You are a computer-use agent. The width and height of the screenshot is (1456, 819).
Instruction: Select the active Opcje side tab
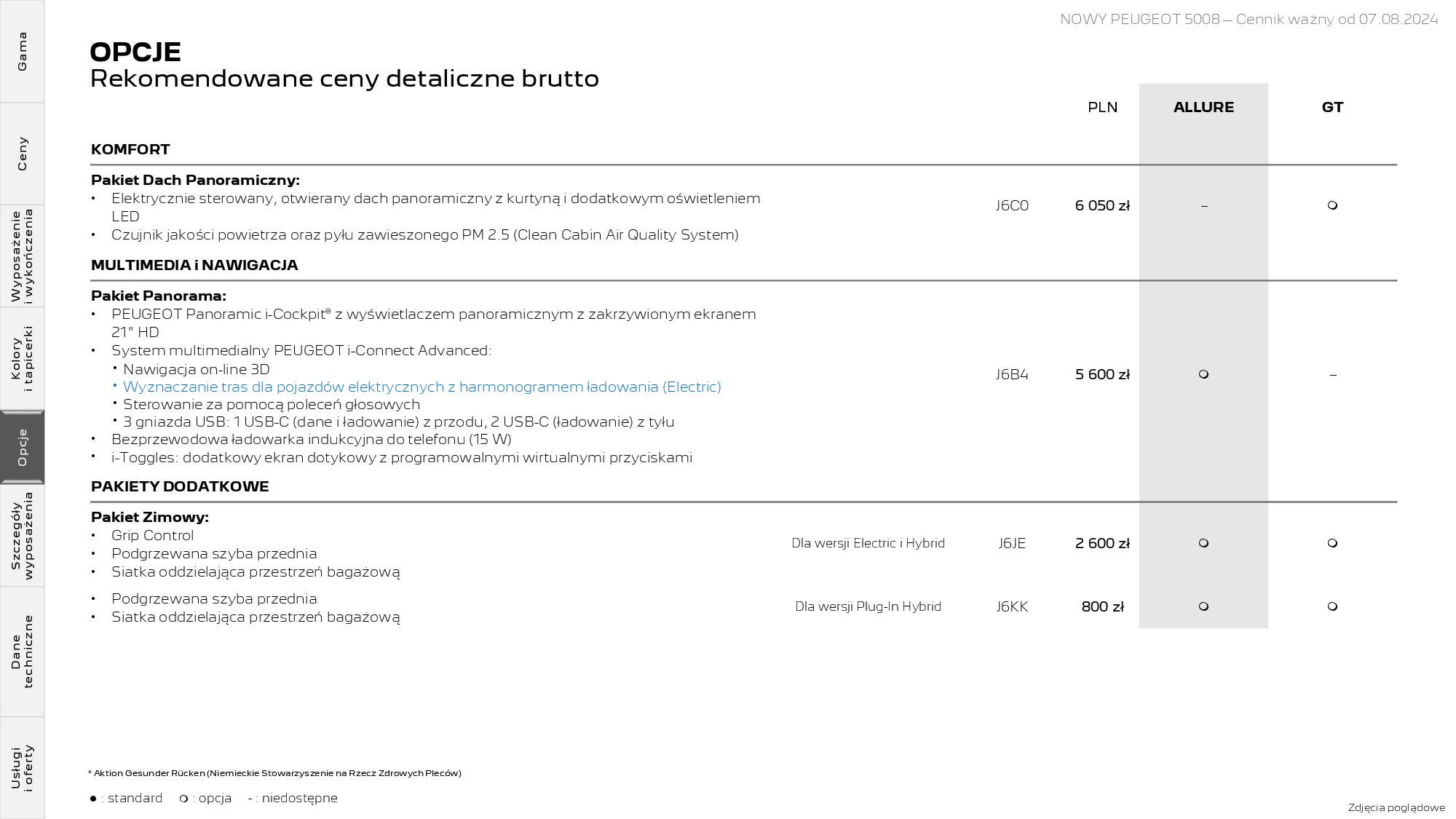click(x=22, y=447)
